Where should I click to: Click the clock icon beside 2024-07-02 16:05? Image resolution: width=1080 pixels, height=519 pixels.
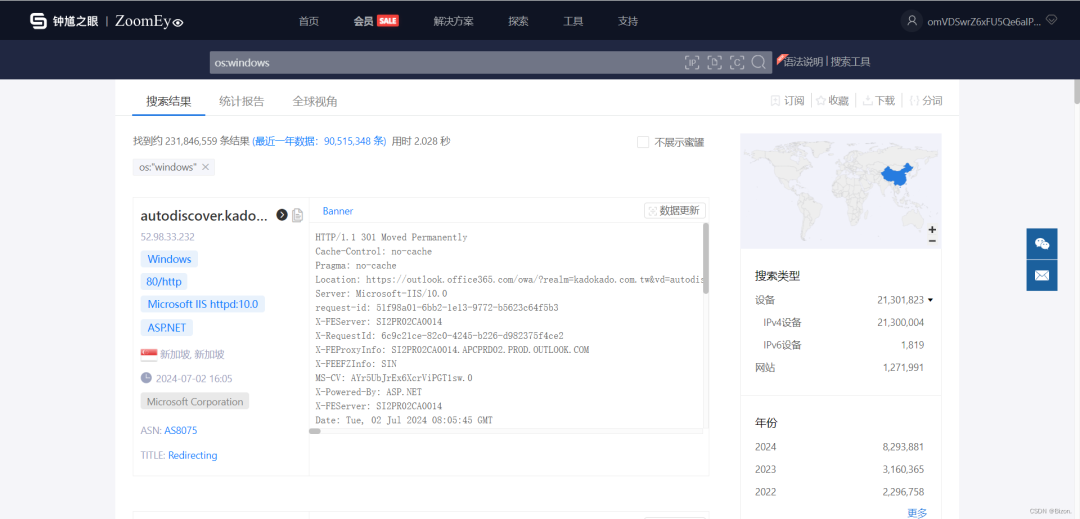tap(146, 378)
